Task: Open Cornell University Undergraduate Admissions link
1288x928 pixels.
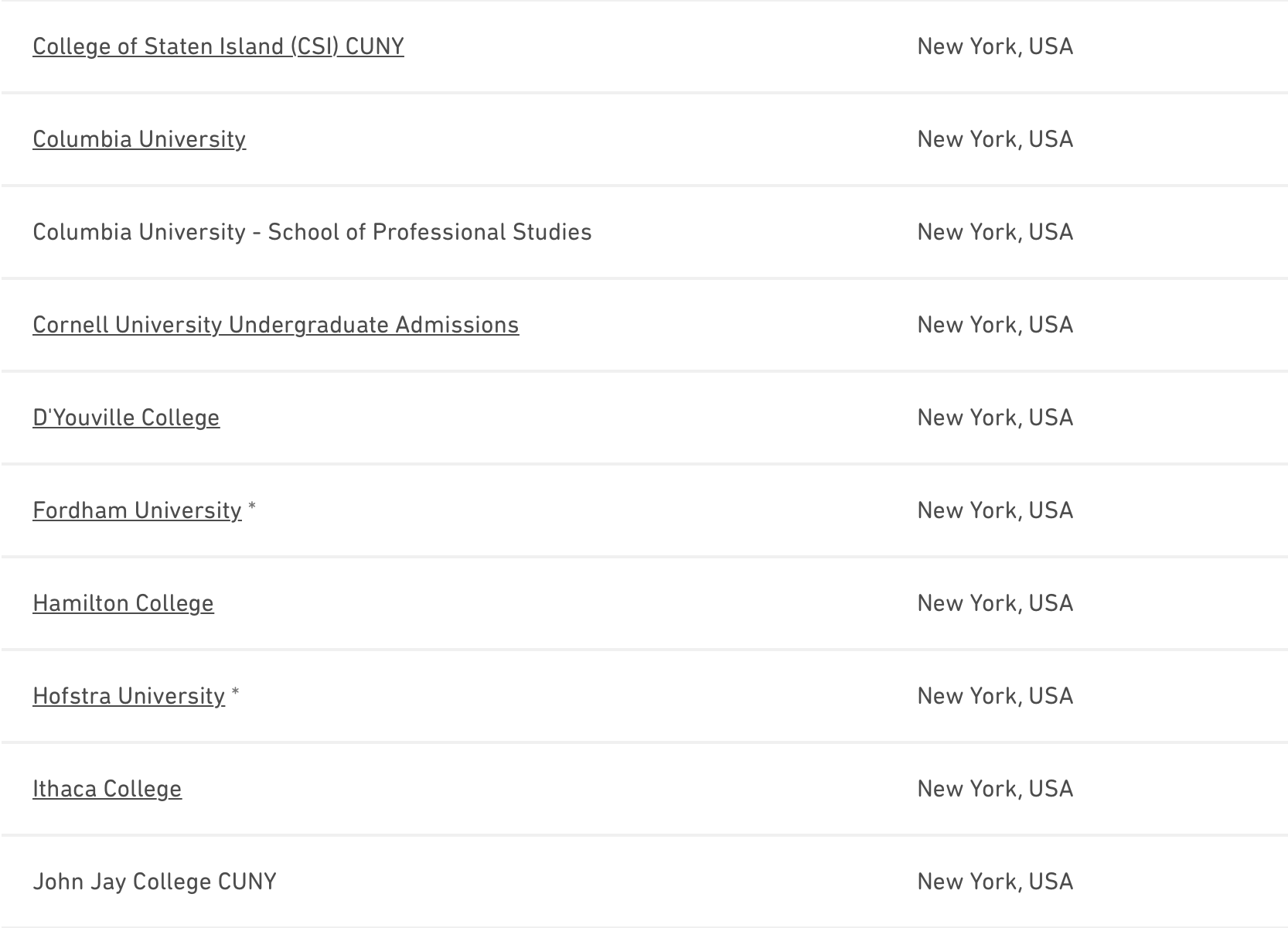Action: coord(275,325)
